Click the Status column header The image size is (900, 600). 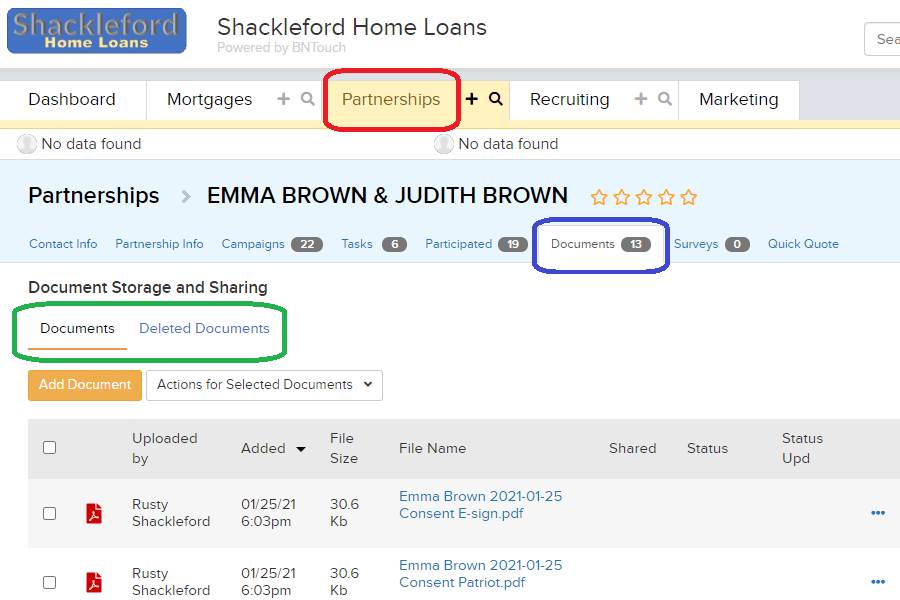(707, 448)
